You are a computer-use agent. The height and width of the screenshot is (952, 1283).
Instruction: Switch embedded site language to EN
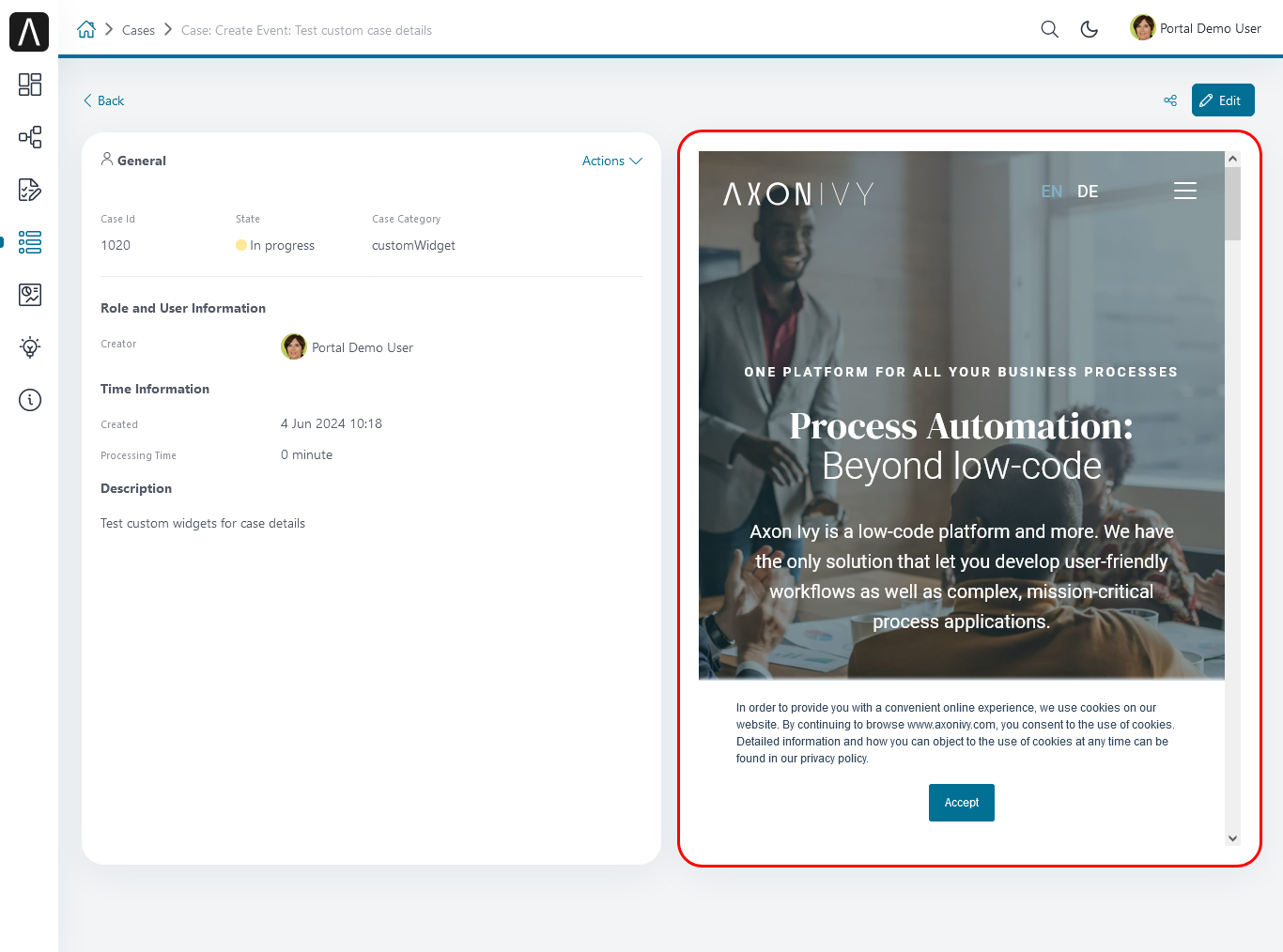pos(1052,192)
